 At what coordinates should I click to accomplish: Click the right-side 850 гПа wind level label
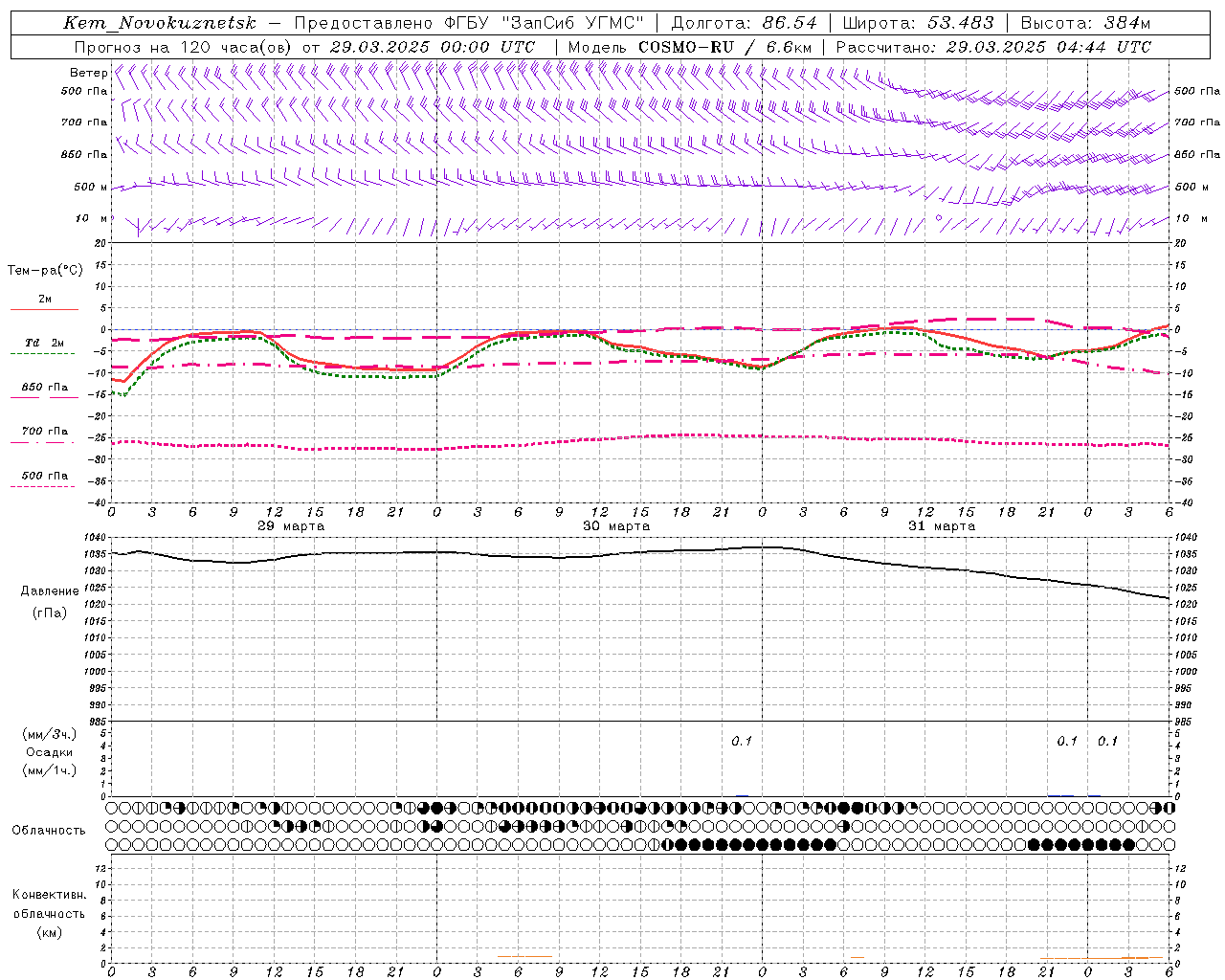coord(1197,154)
